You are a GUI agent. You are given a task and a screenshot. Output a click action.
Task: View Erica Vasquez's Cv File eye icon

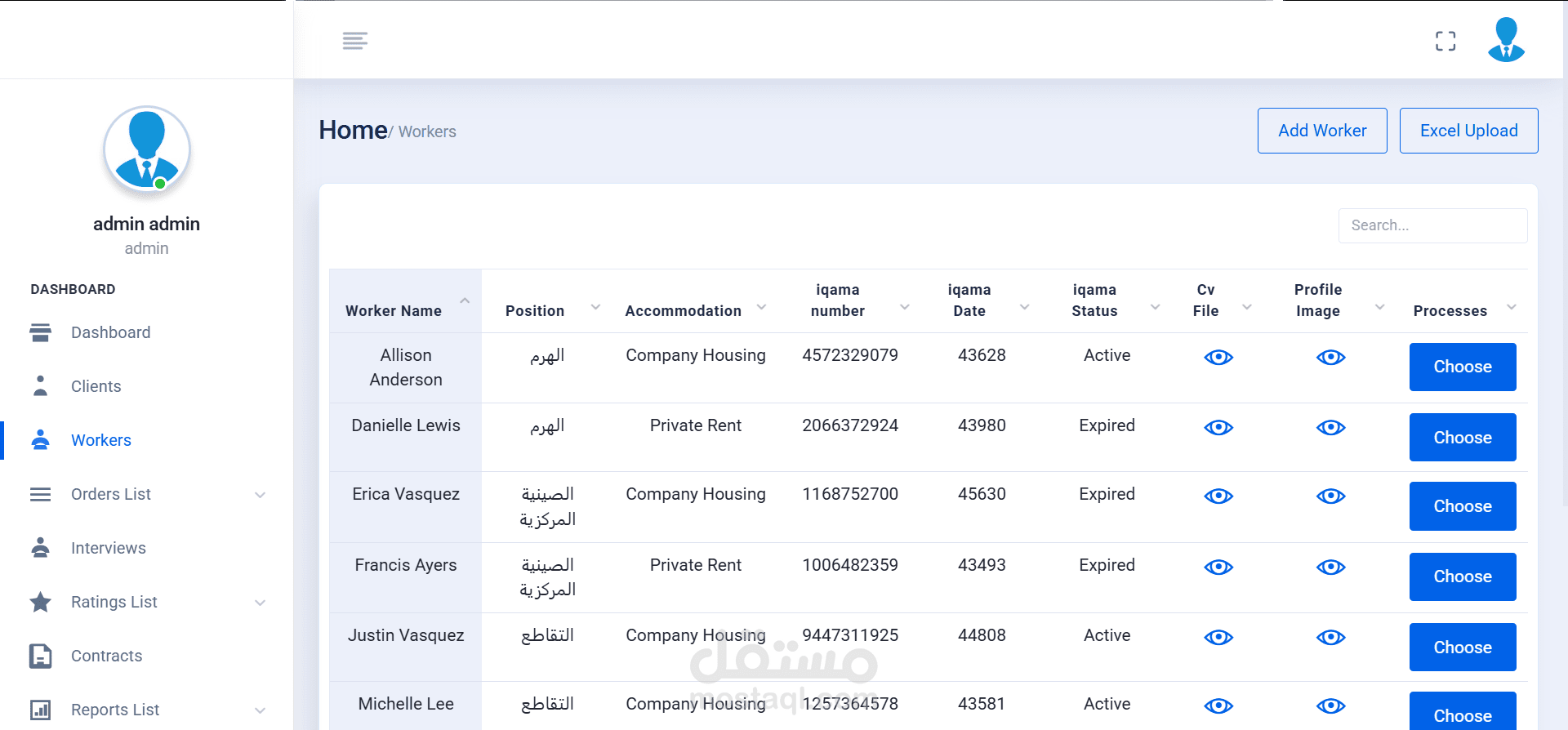[x=1218, y=496]
